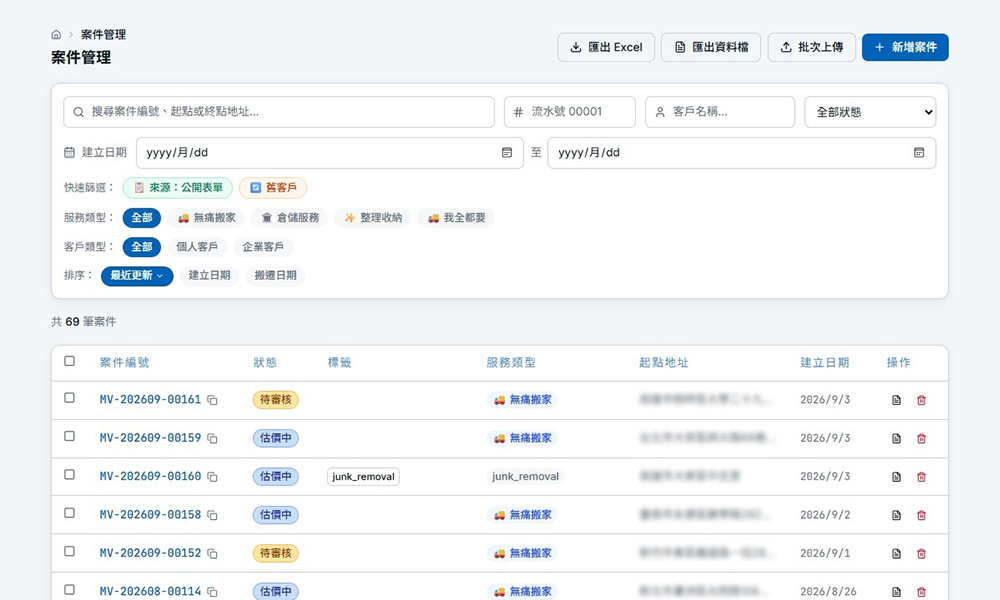Open the 全部狀態 status dropdown
Viewport: 1000px width, 600px height.
coord(870,112)
